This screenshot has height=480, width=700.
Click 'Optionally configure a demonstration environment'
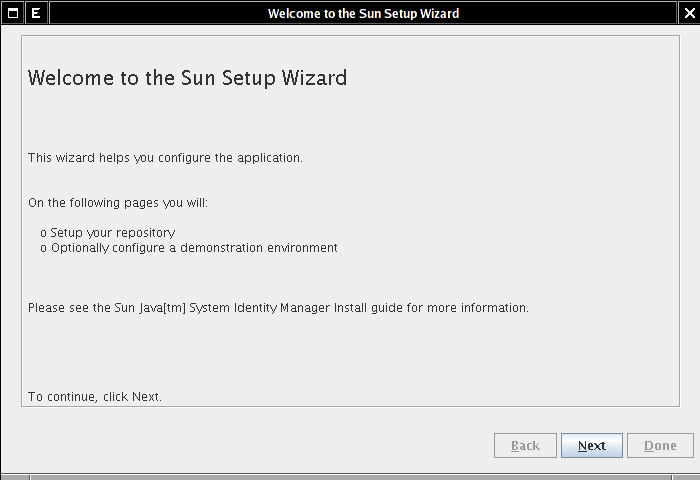[x=189, y=248]
